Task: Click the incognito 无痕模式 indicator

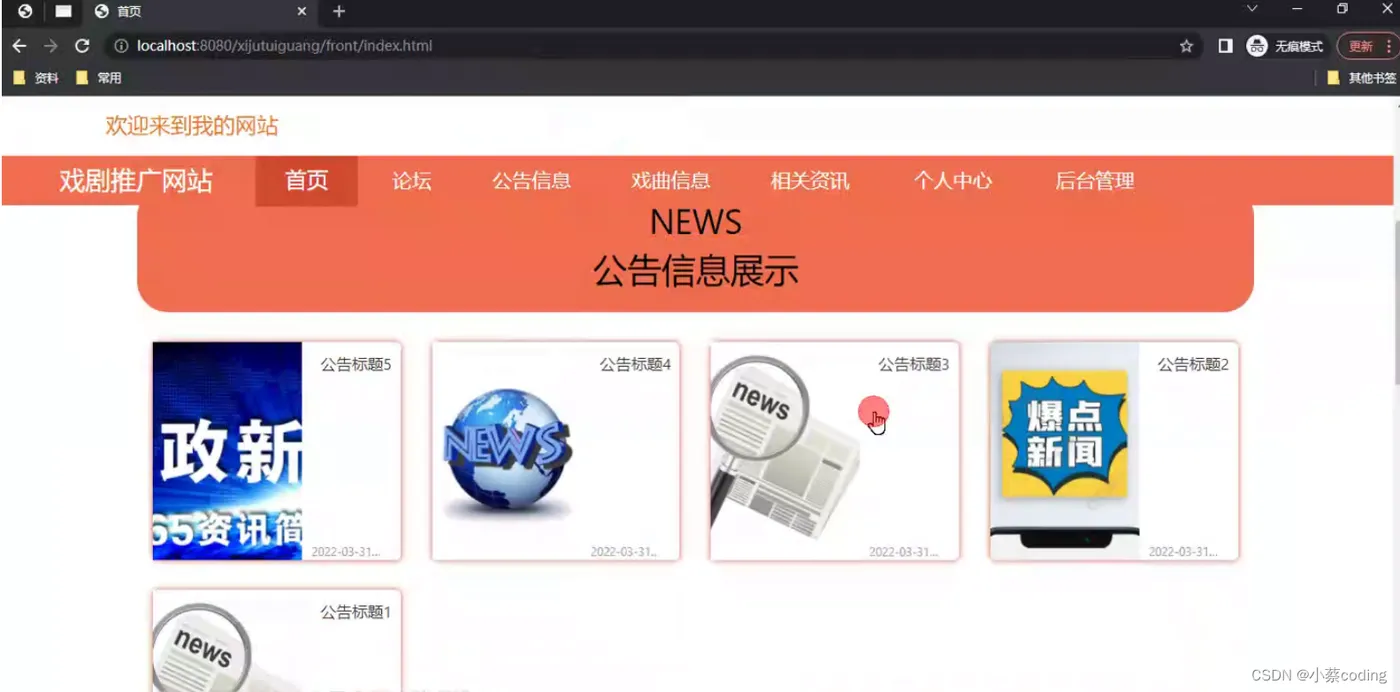Action: (x=1285, y=46)
